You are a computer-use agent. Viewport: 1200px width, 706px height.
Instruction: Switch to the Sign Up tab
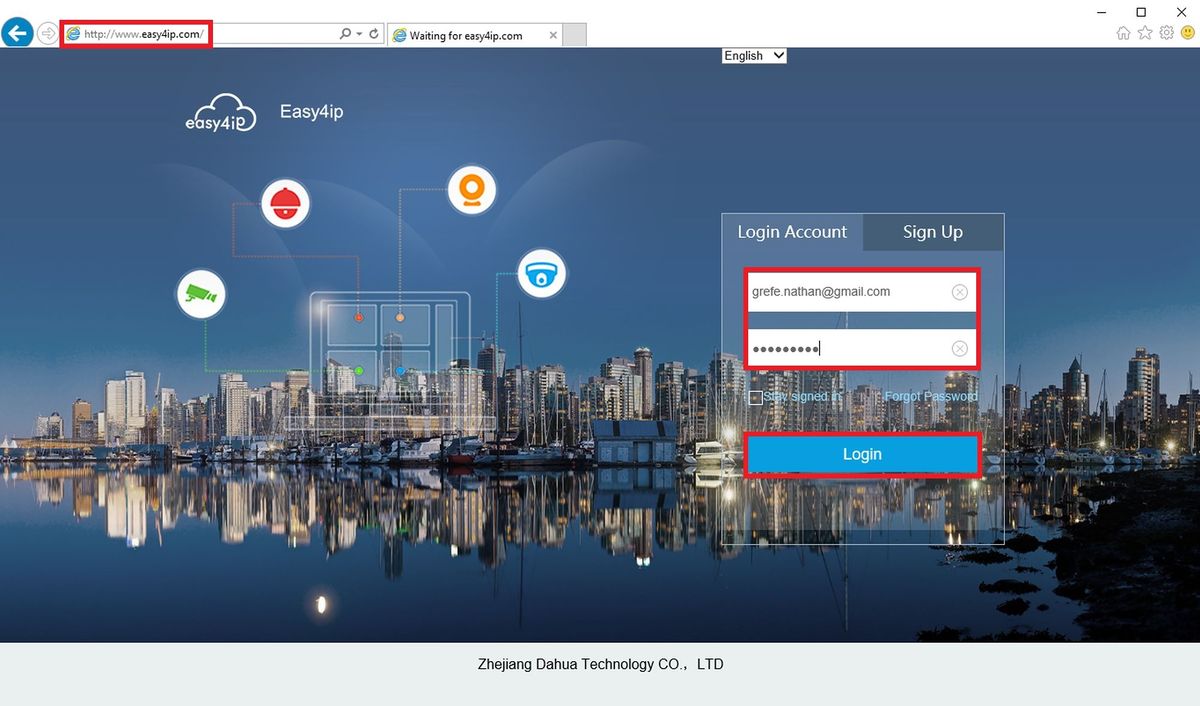932,232
